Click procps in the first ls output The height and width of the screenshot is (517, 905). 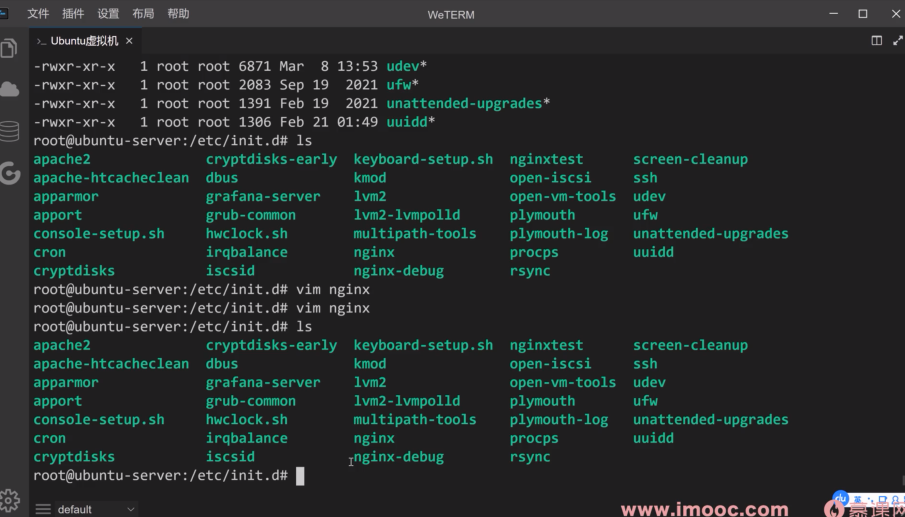tap(534, 252)
